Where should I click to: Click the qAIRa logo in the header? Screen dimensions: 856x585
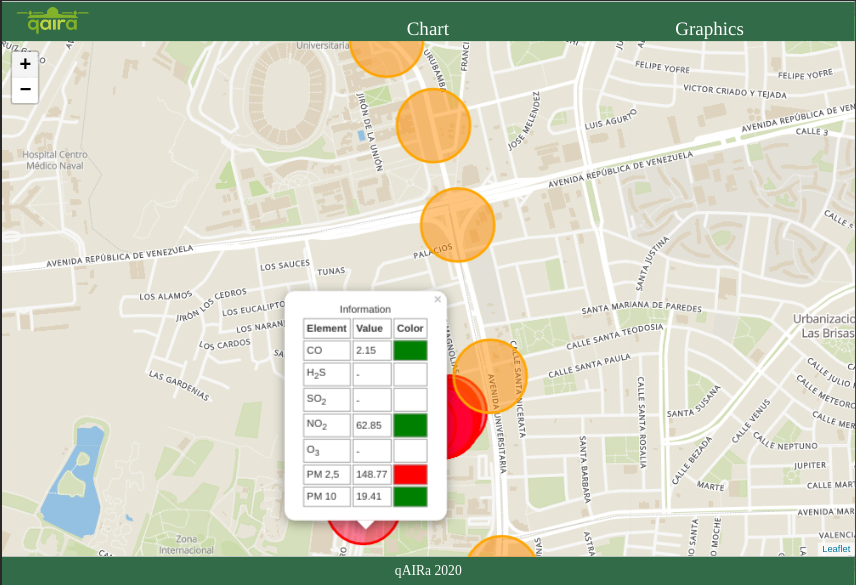click(x=52, y=21)
